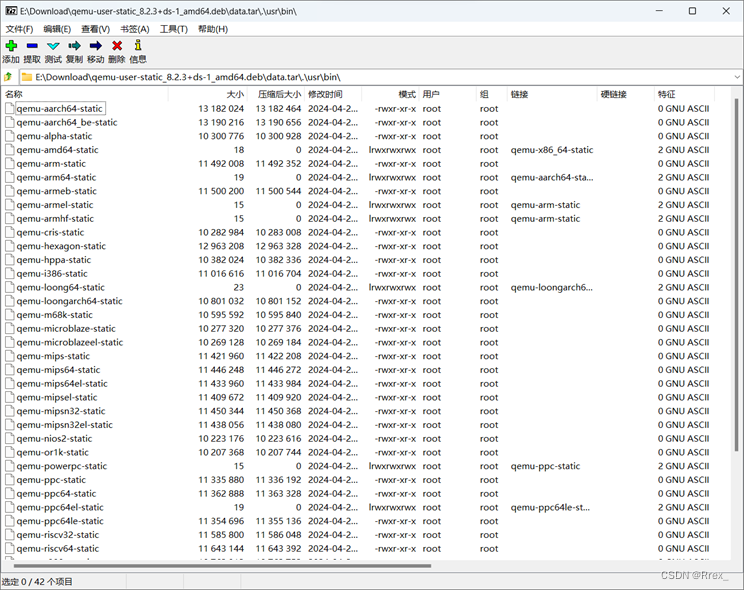Select the qemu-armhf-static row
Image resolution: width=744 pixels, height=590 pixels.
(x=357, y=219)
